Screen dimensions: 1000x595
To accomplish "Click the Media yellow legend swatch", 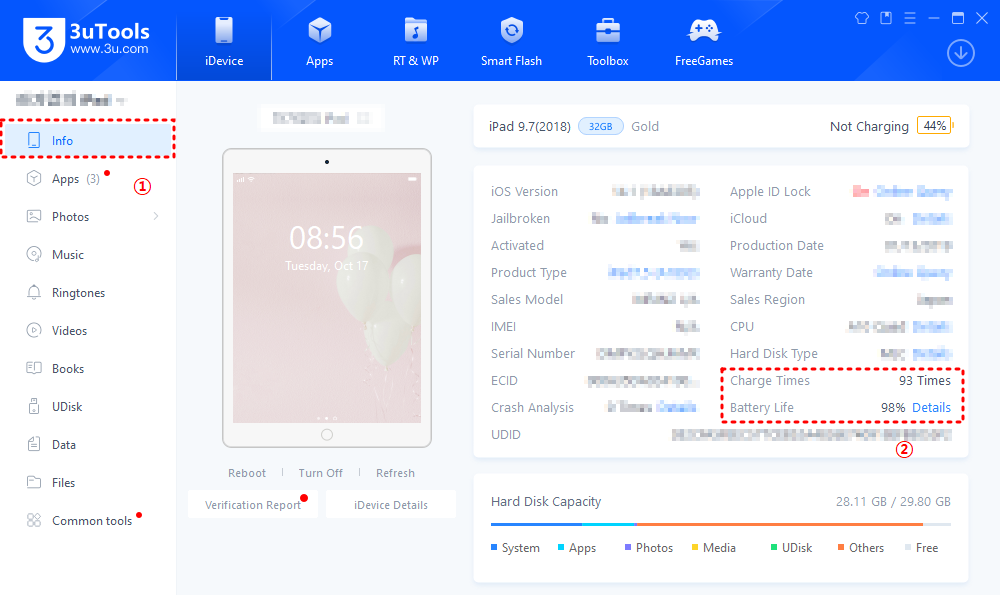I will tap(695, 548).
